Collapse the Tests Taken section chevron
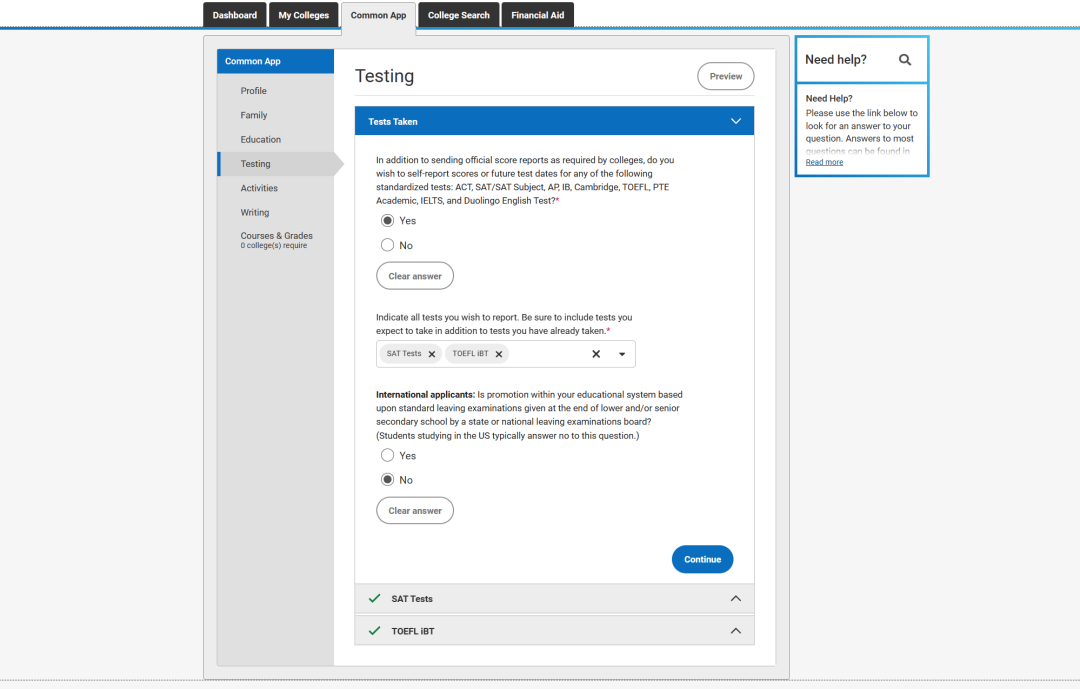This screenshot has height=689, width=1080. tap(736, 121)
